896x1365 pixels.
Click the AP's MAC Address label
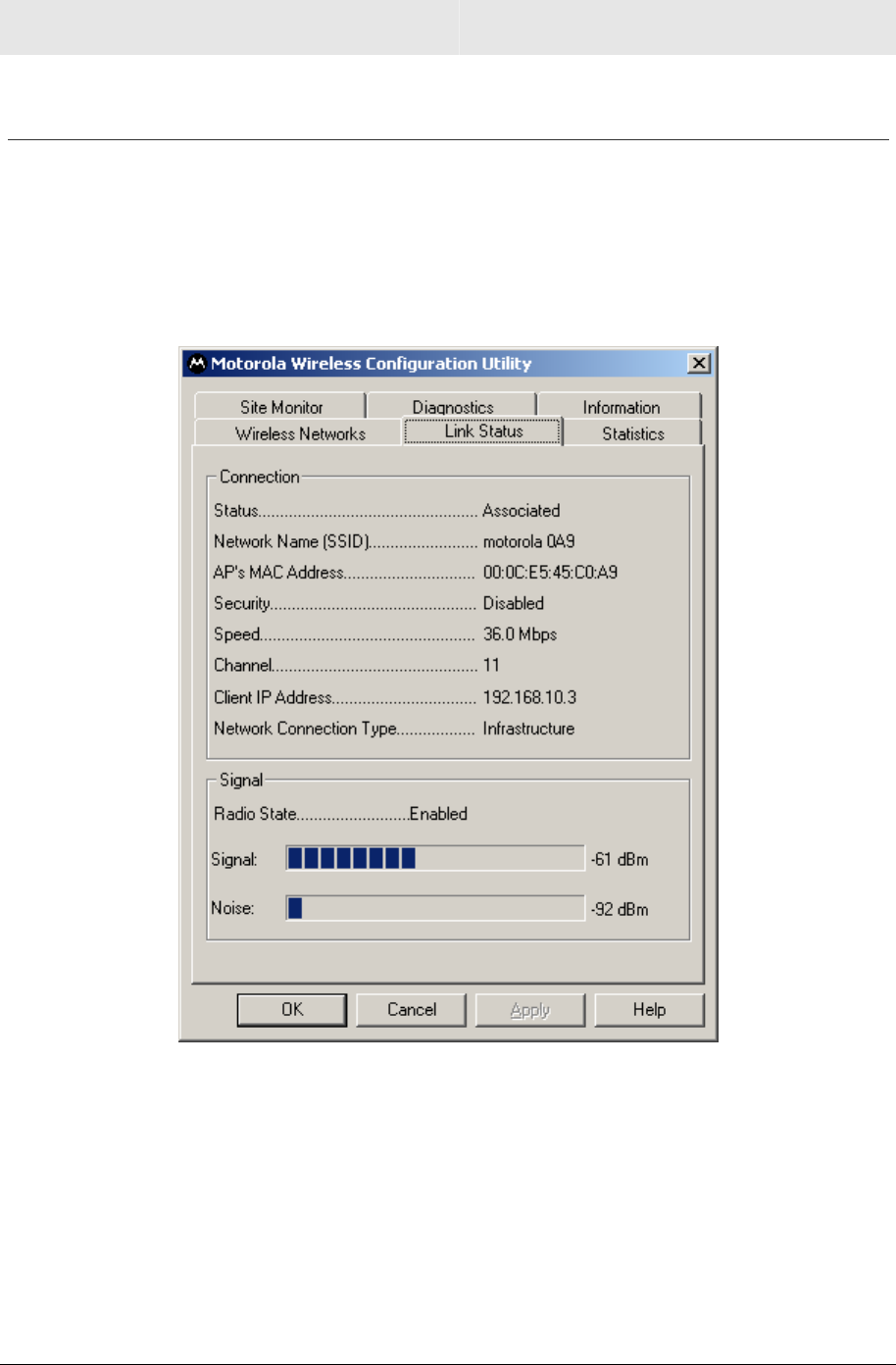point(279,573)
